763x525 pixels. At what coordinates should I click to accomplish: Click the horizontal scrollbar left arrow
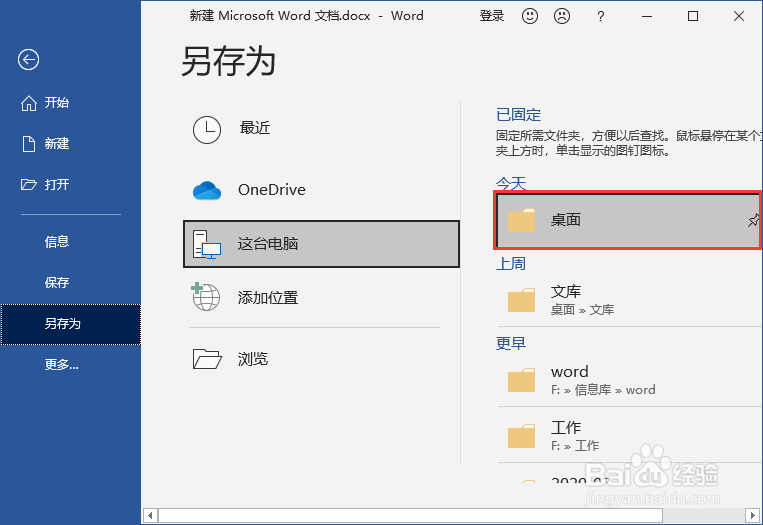pos(150,515)
